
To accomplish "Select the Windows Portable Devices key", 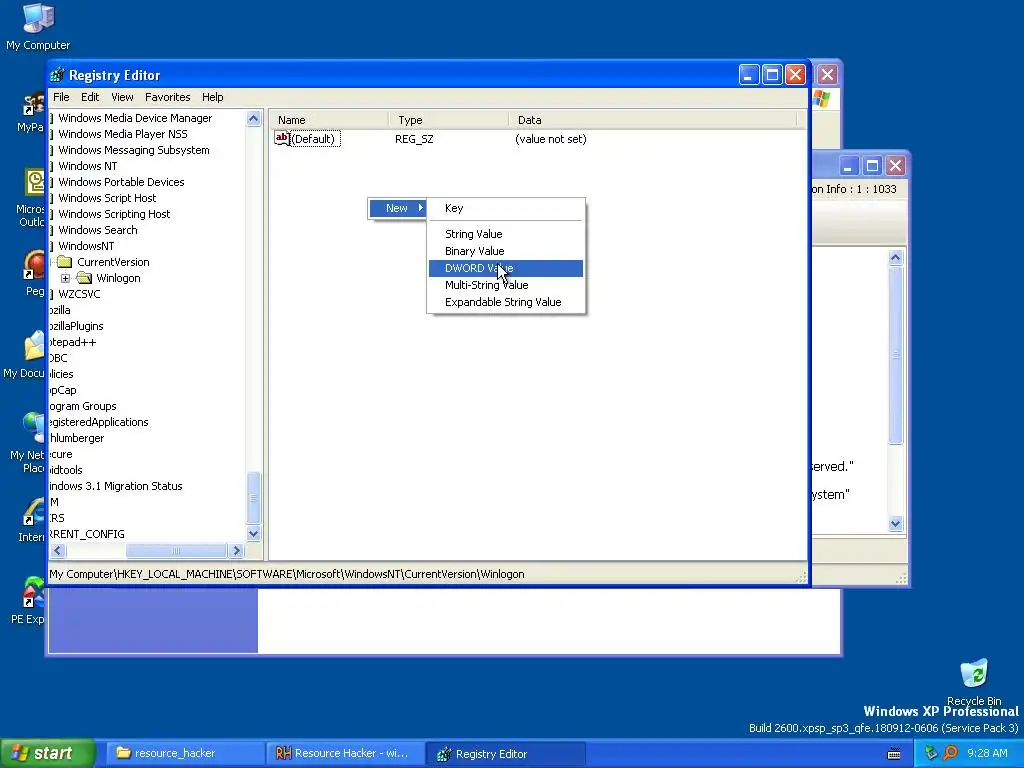I will pyautogui.click(x=121, y=182).
